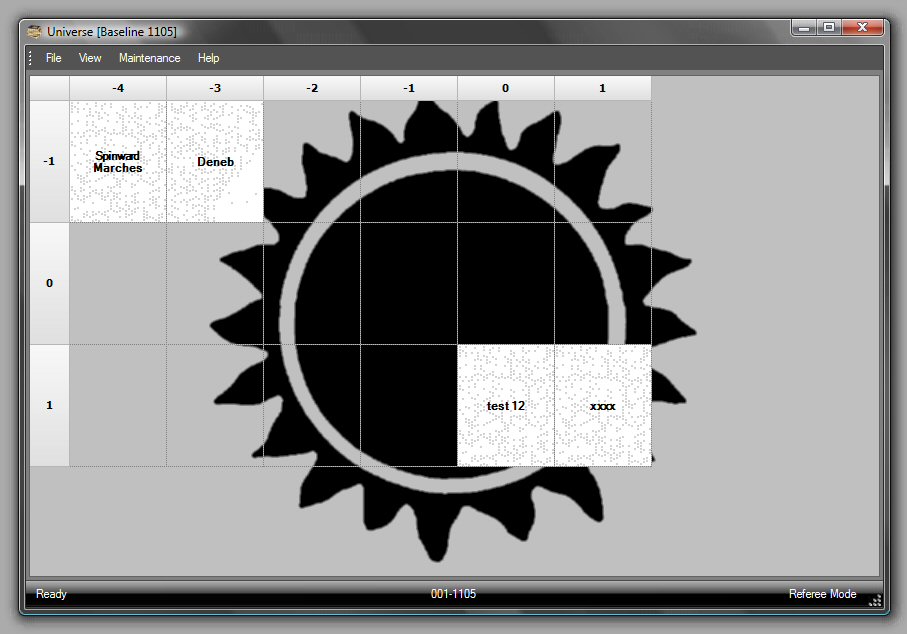Image resolution: width=907 pixels, height=634 pixels.
Task: Open the Maintenance menu
Action: pos(149,58)
